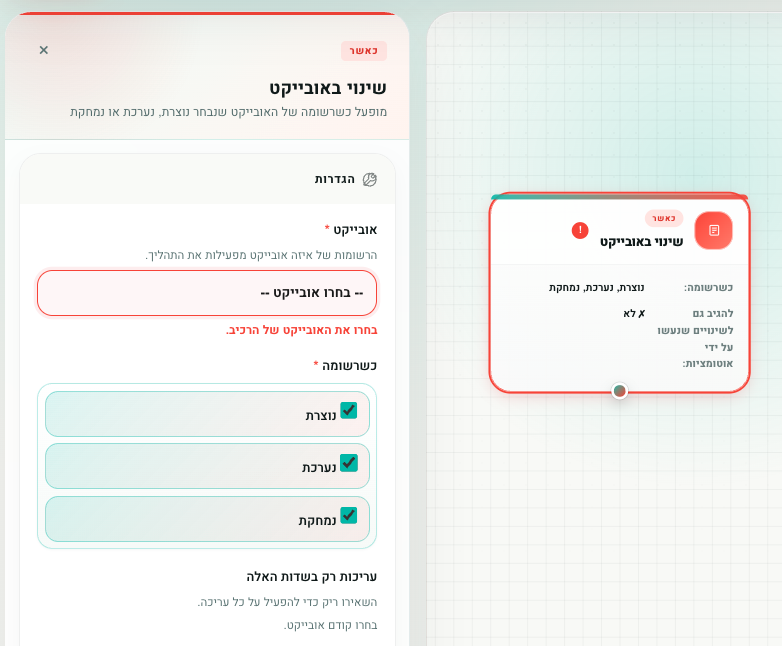Viewport: 782px width, 646px height.
Task: Select the שינוי באובייקט node title on canvas
Action: point(641,242)
